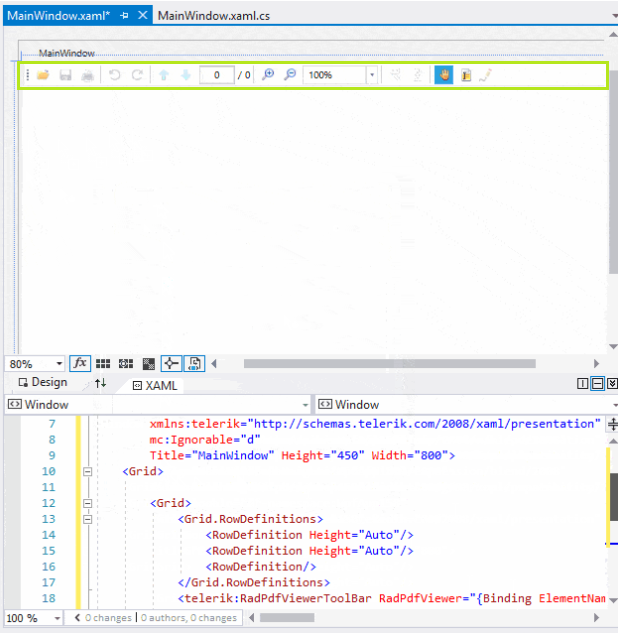Toggle snapping to snaplines button
The image size is (618, 634).
[x=171, y=364]
